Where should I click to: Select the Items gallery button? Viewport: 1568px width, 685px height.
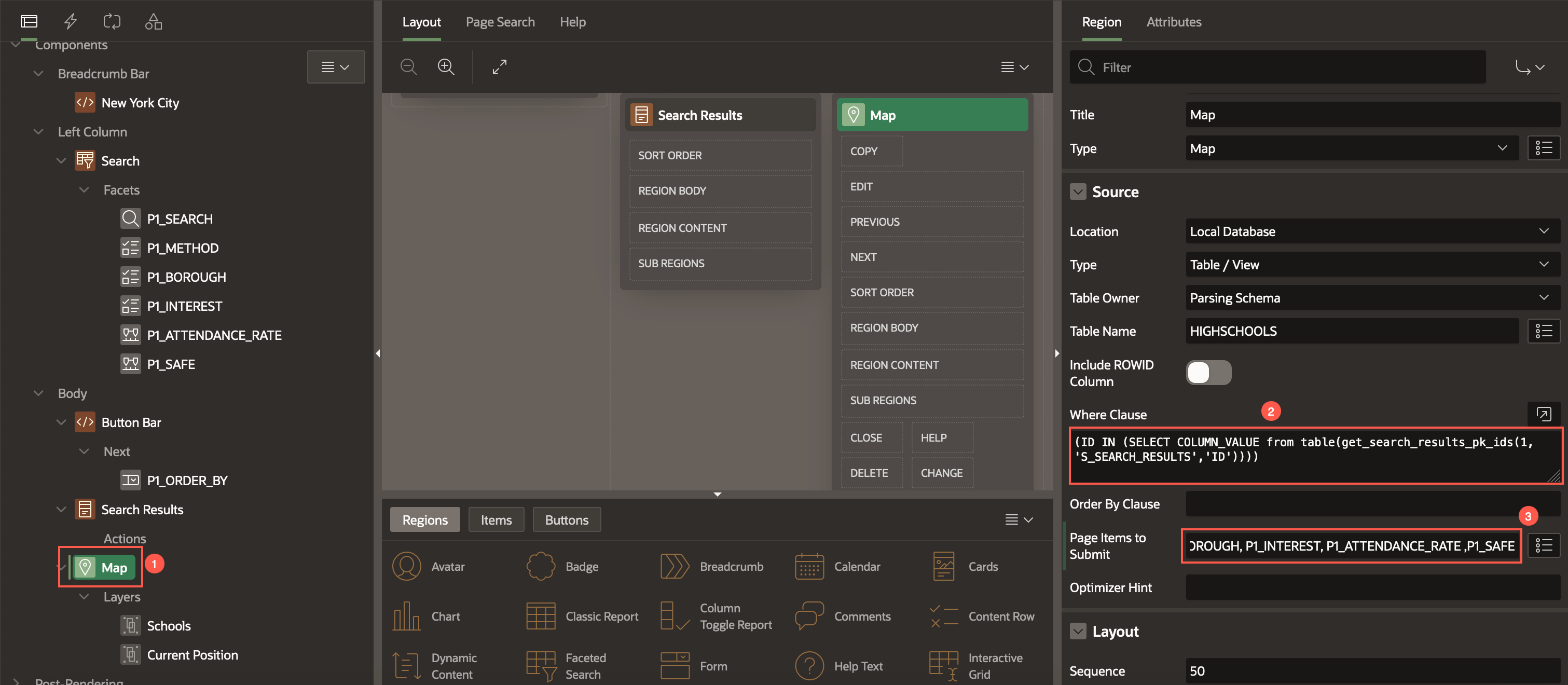(496, 520)
